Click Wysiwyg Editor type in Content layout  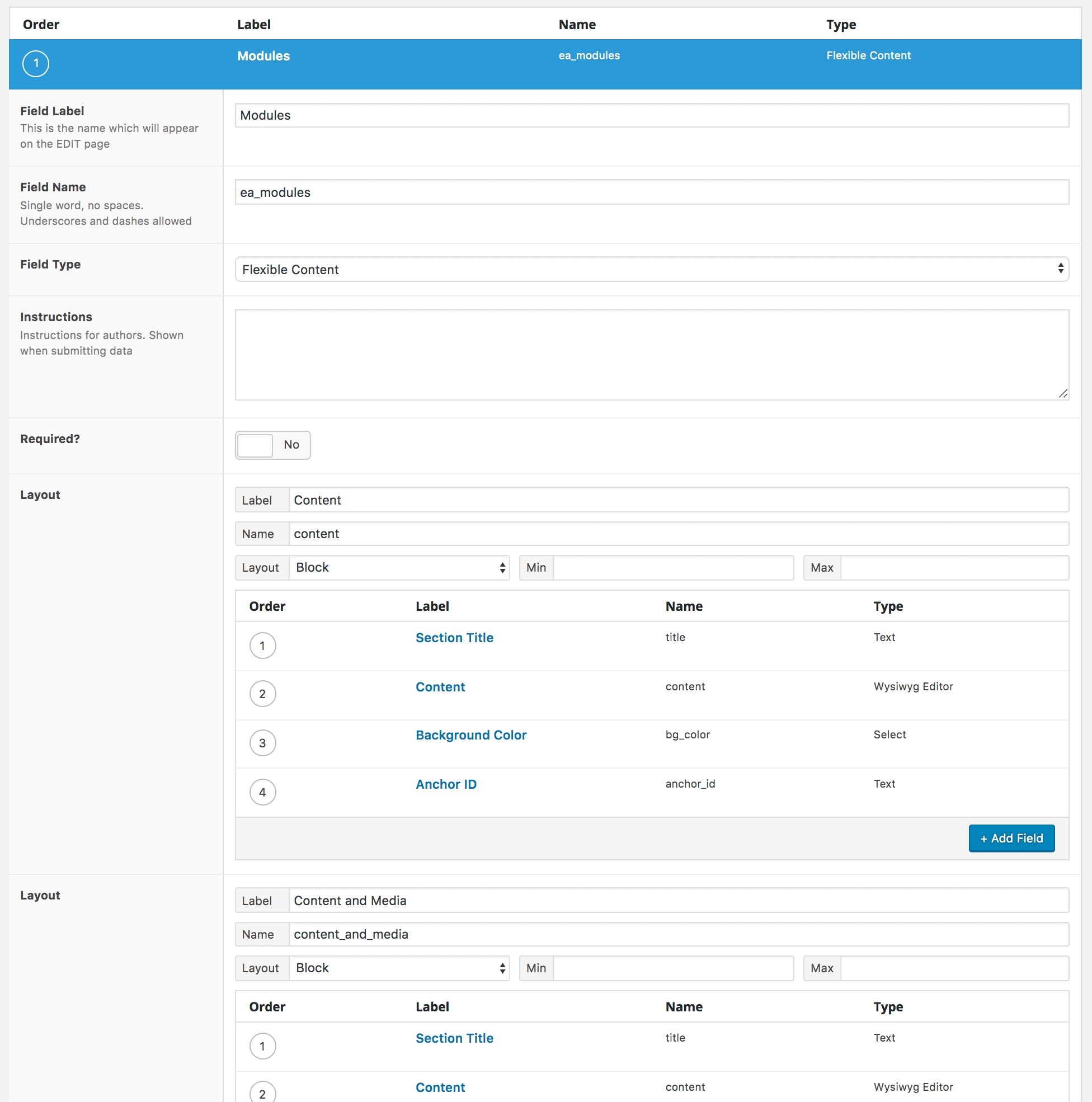(x=913, y=687)
